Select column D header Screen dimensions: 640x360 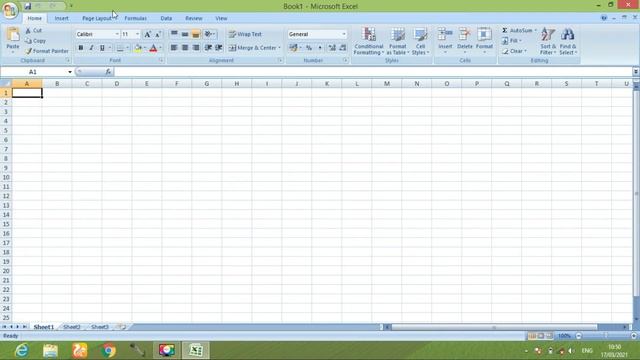tap(117, 84)
